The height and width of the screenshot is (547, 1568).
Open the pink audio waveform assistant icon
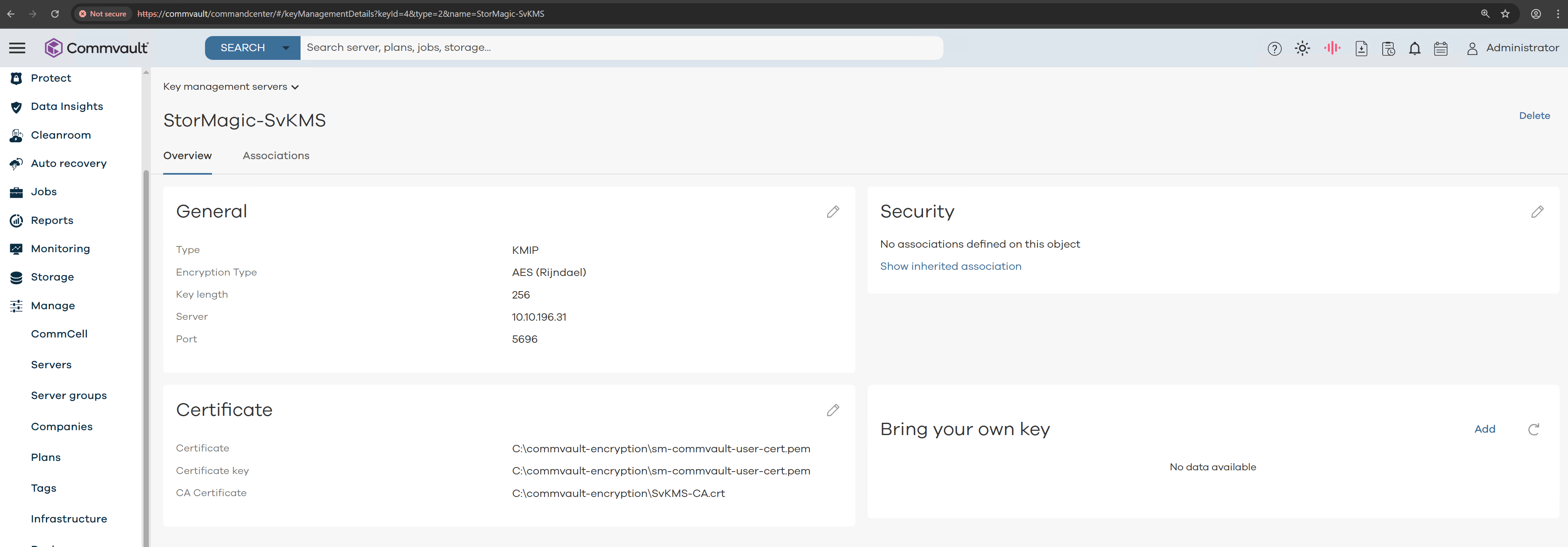1332,48
